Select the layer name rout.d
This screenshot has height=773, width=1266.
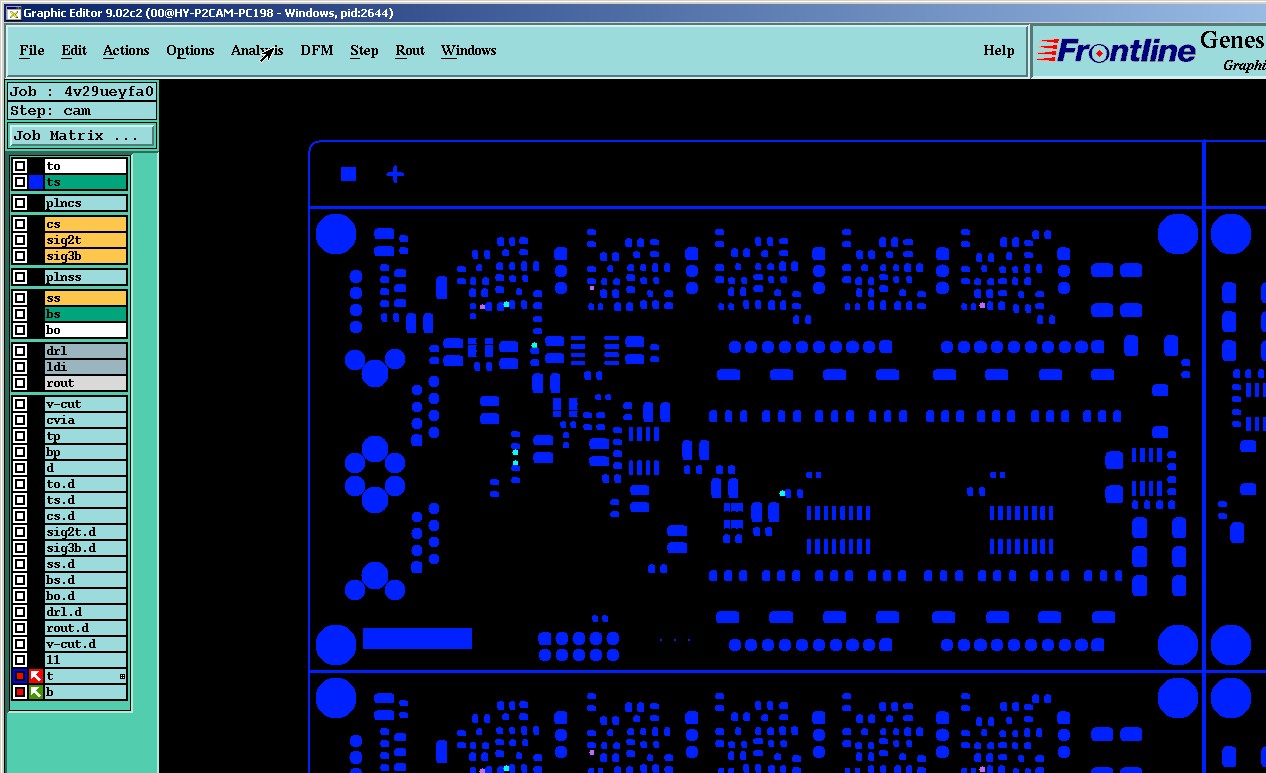point(86,628)
